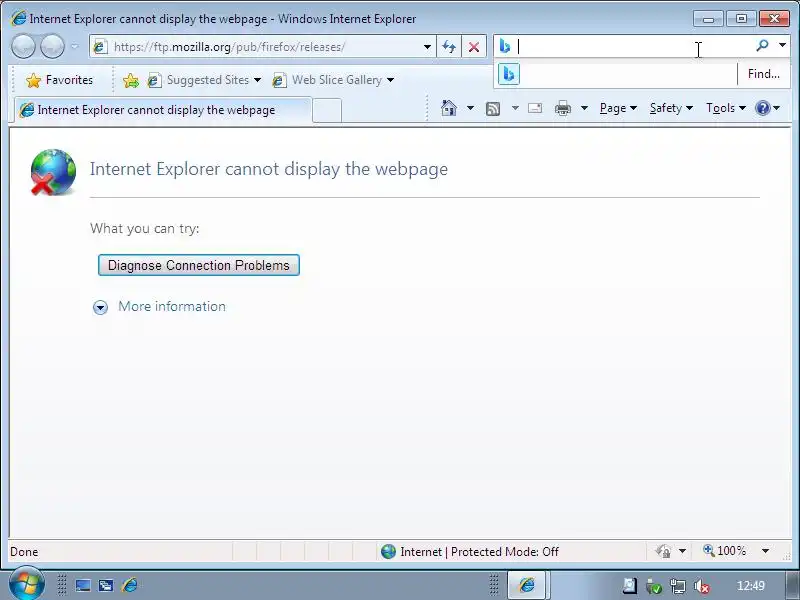This screenshot has height=600, width=800.
Task: Click the Print icon
Action: [x=563, y=108]
